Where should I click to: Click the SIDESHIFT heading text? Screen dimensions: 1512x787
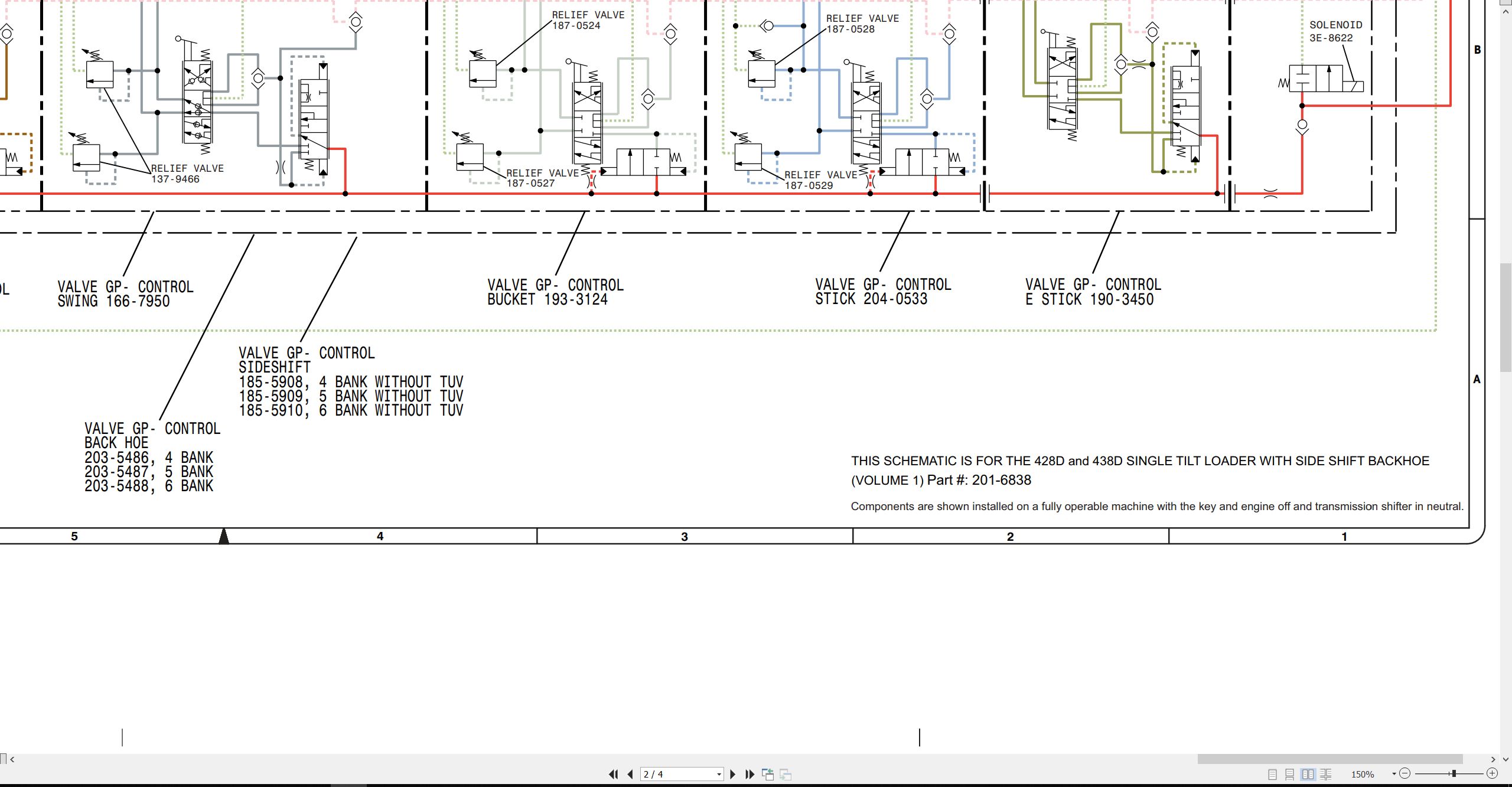(274, 367)
